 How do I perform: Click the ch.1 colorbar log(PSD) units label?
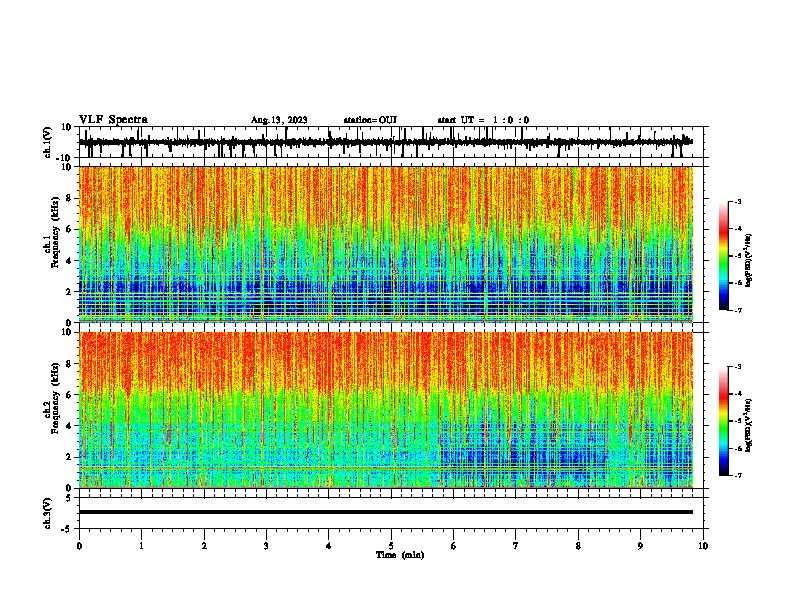click(749, 261)
